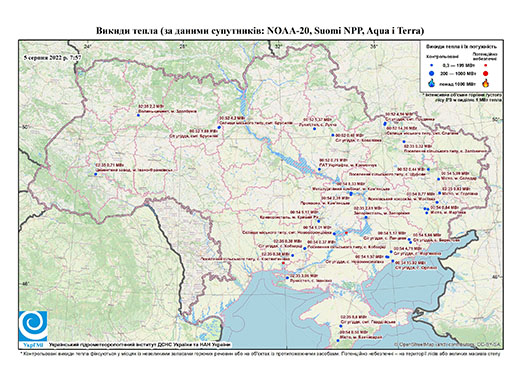Select the blue marker near Ivanivka on coast
Image resolution: width=520 pixels, height=368 pixels.
point(287,277)
